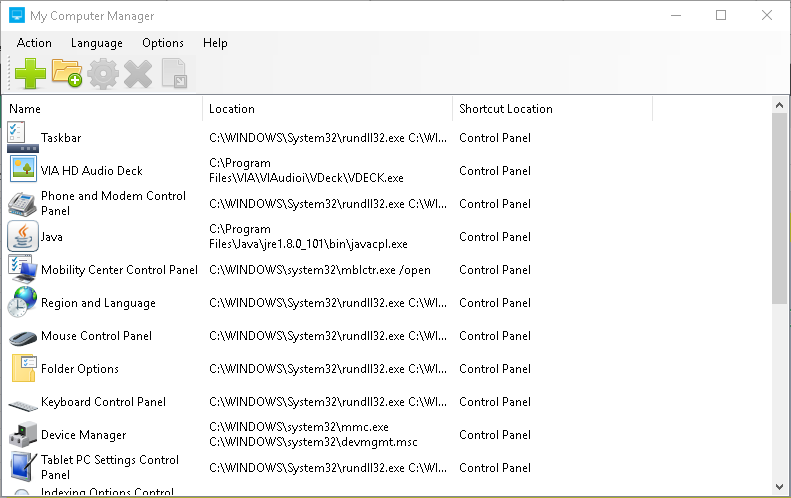
Task: Click the gray X Delete icon
Action: point(138,74)
